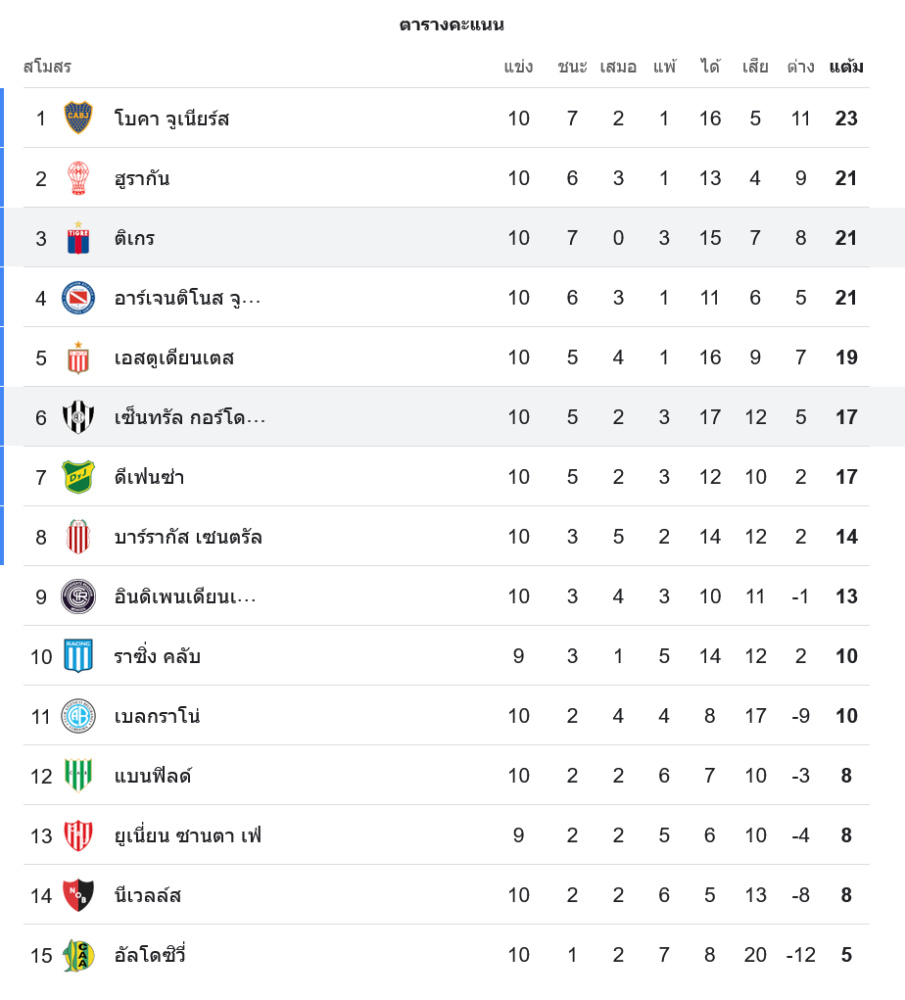The image size is (905, 1000).
Task: Open team link ฮูรากัน
Action: (142, 179)
